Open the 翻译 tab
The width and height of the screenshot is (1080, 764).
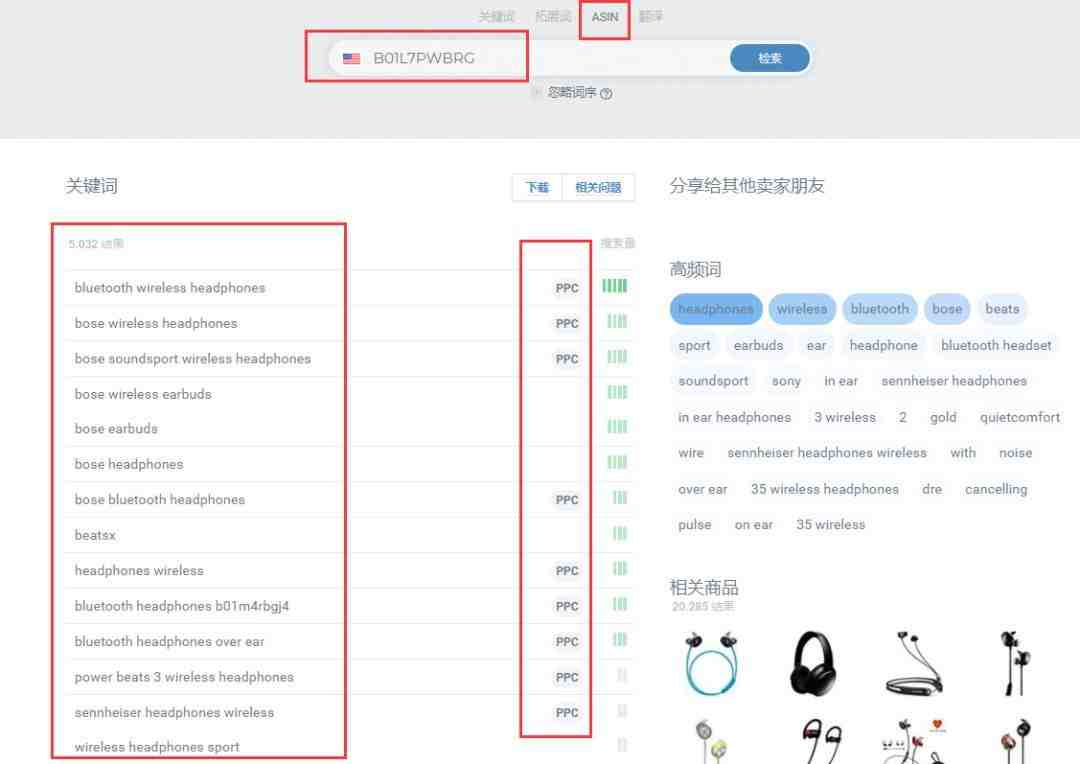pyautogui.click(x=651, y=17)
